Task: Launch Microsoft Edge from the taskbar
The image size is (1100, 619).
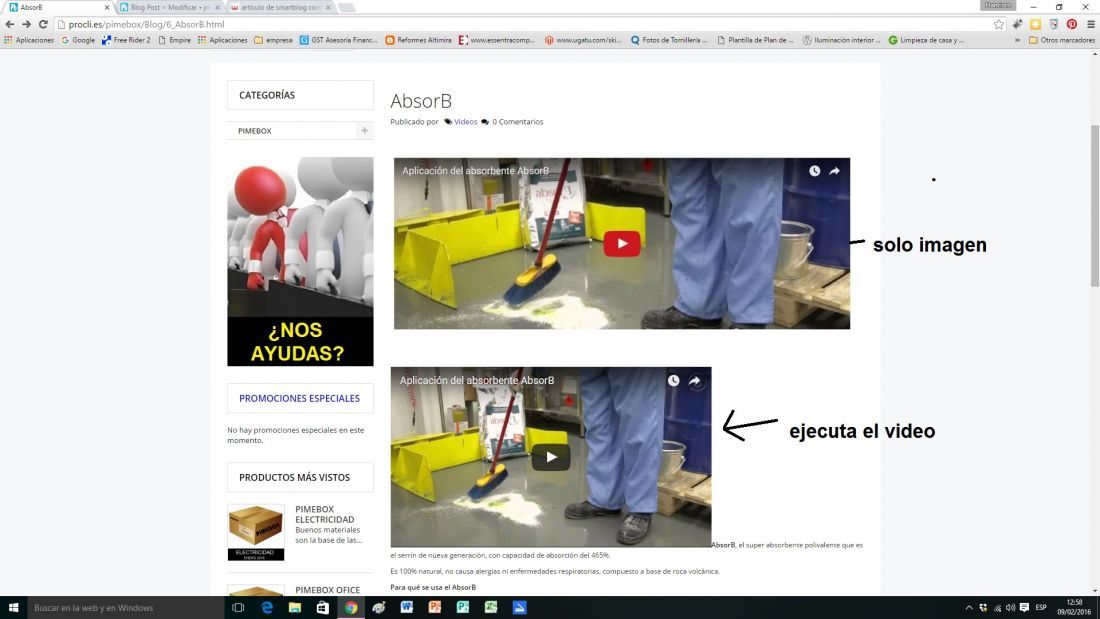Action: point(267,608)
